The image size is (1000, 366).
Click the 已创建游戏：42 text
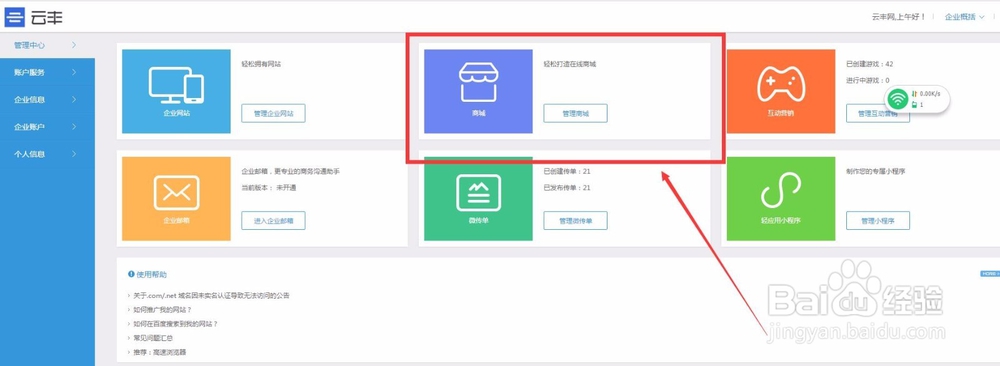coord(869,64)
